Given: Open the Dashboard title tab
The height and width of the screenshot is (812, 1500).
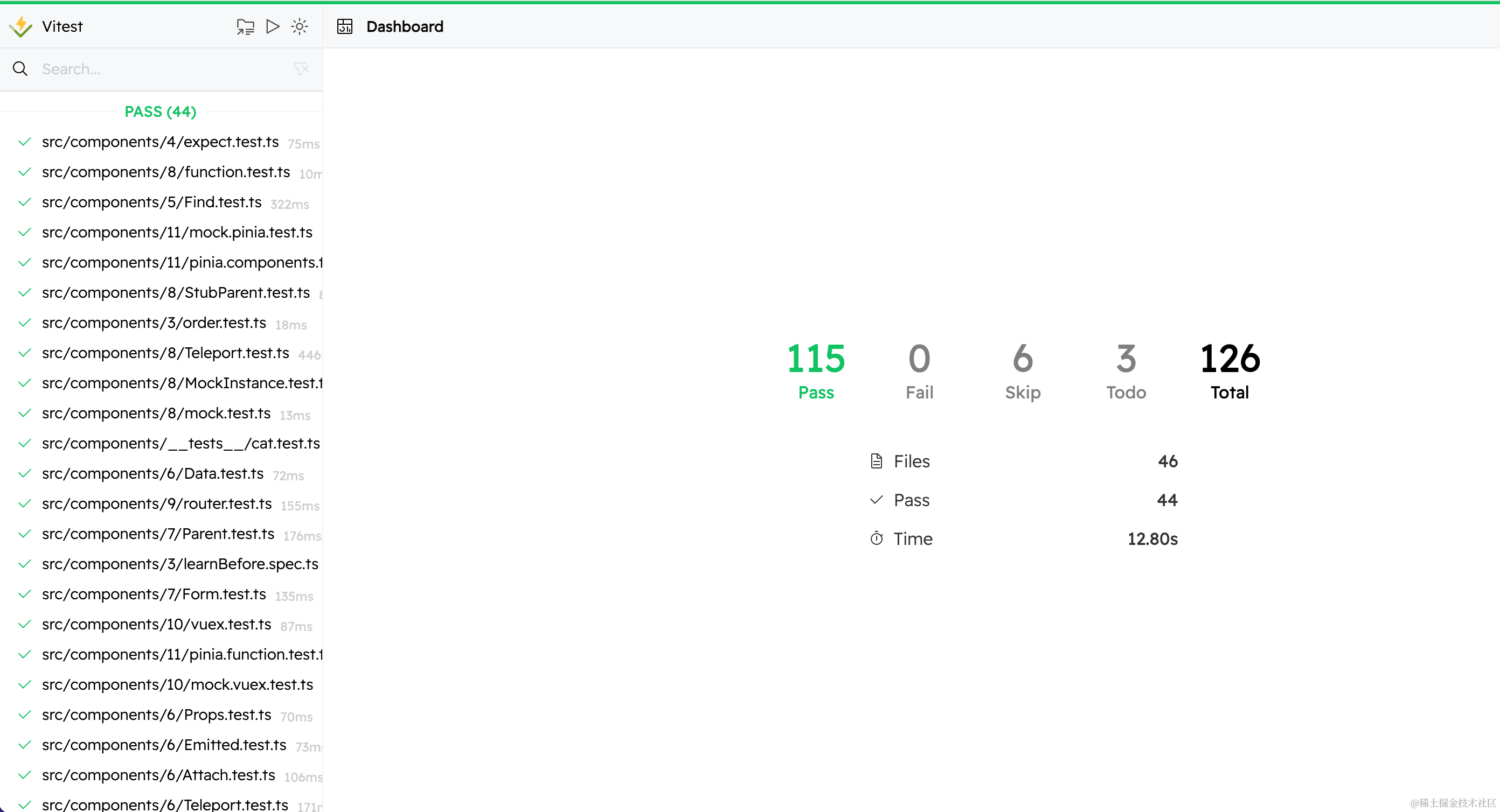Looking at the screenshot, I should [405, 27].
